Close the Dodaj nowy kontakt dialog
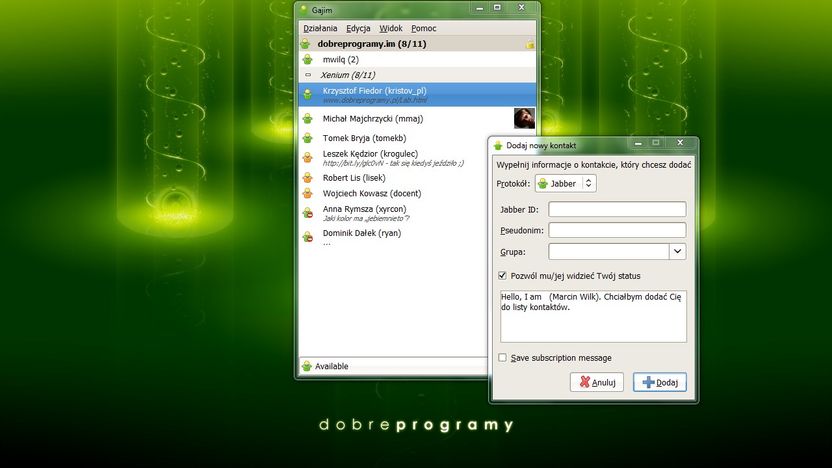The height and width of the screenshot is (468, 832). tap(680, 143)
